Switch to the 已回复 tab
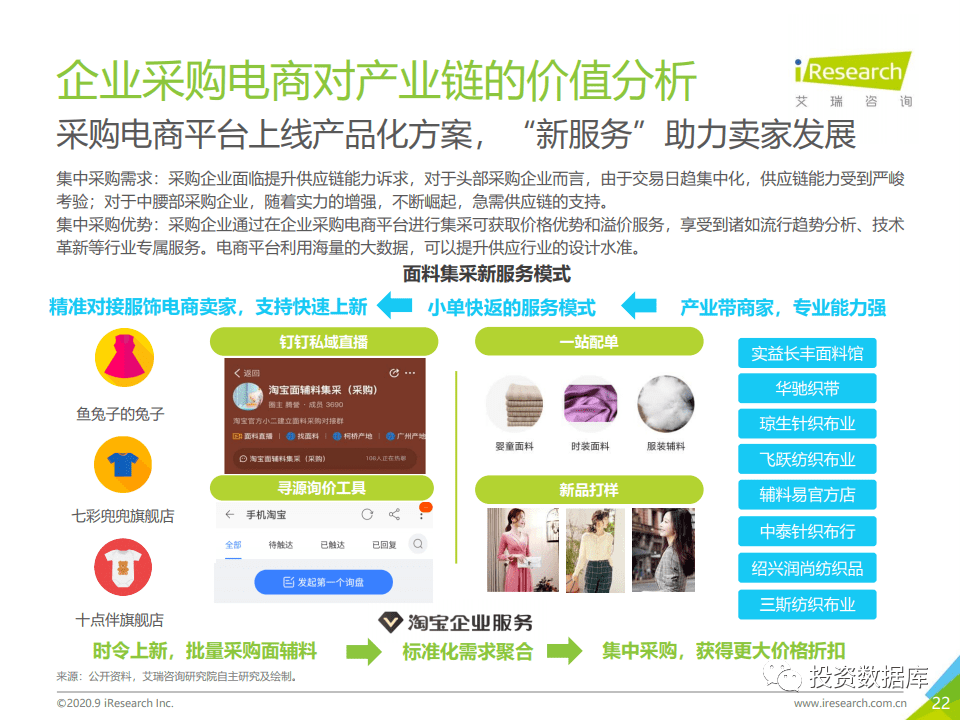 [384, 545]
